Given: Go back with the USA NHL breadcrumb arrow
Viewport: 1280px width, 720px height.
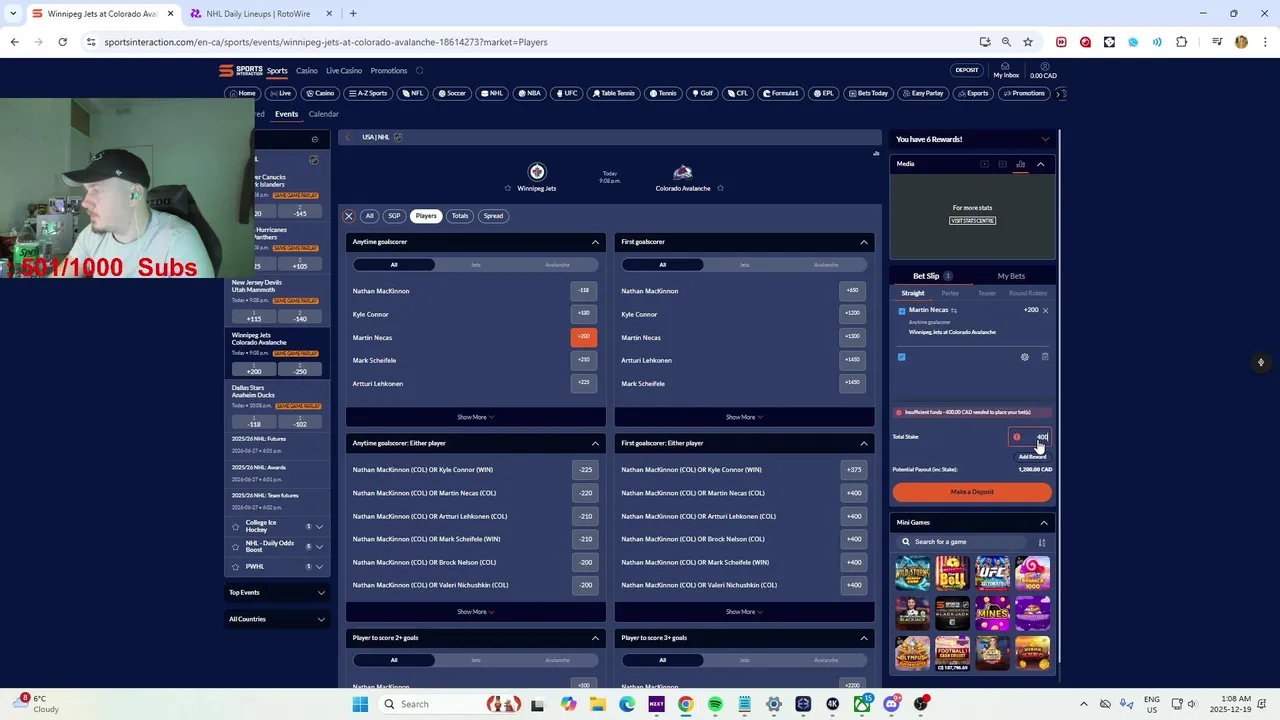Looking at the screenshot, I should [349, 137].
